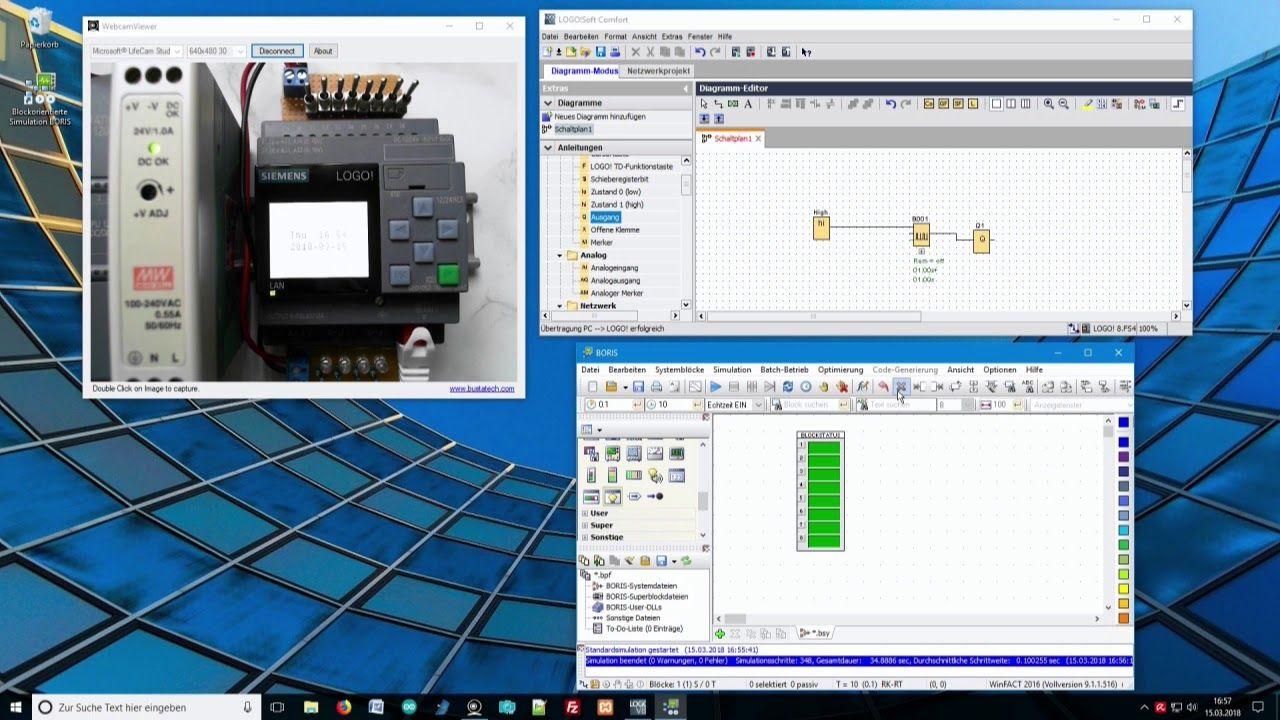The height and width of the screenshot is (720, 1280).
Task: Open the Task View taskbar button
Action: coord(277,707)
